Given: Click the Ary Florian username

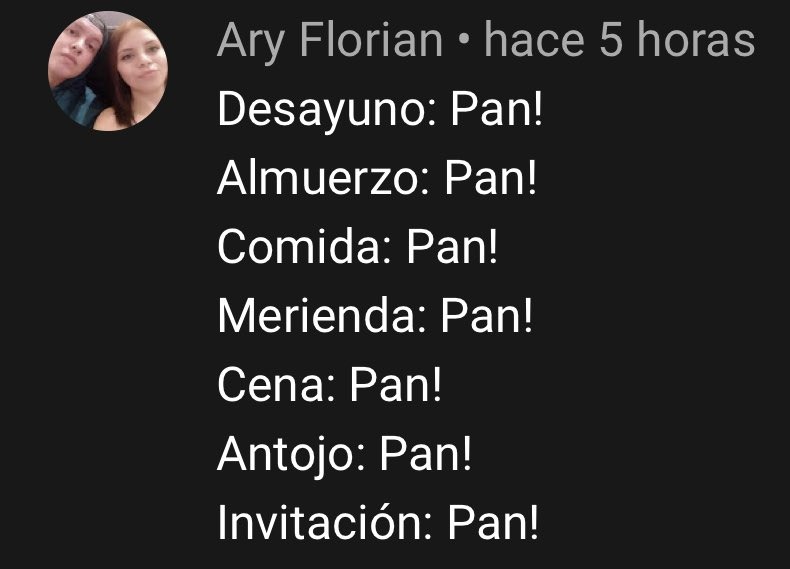Looking at the screenshot, I should click(330, 41).
